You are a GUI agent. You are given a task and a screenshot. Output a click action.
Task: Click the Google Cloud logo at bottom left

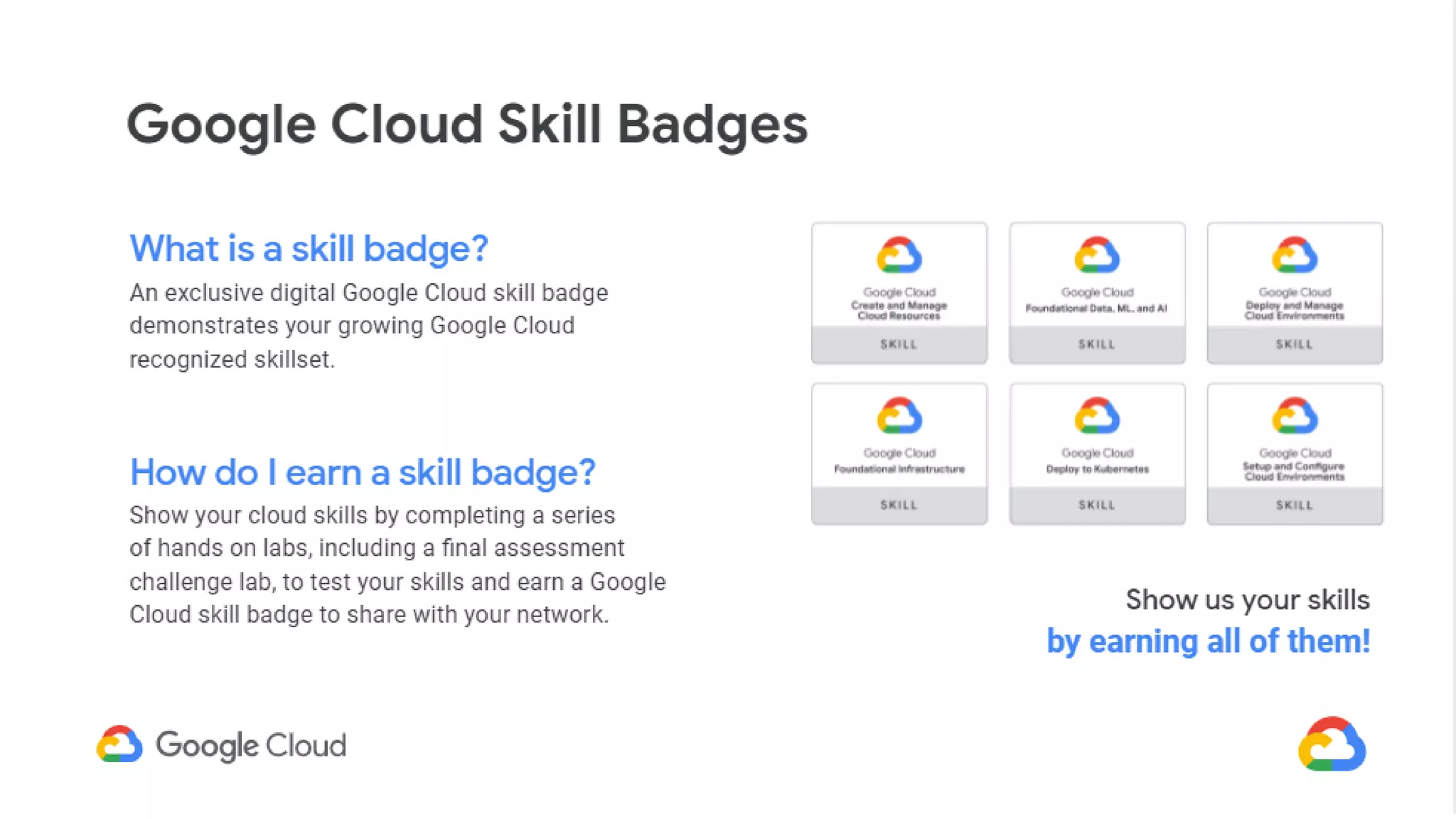(x=222, y=745)
